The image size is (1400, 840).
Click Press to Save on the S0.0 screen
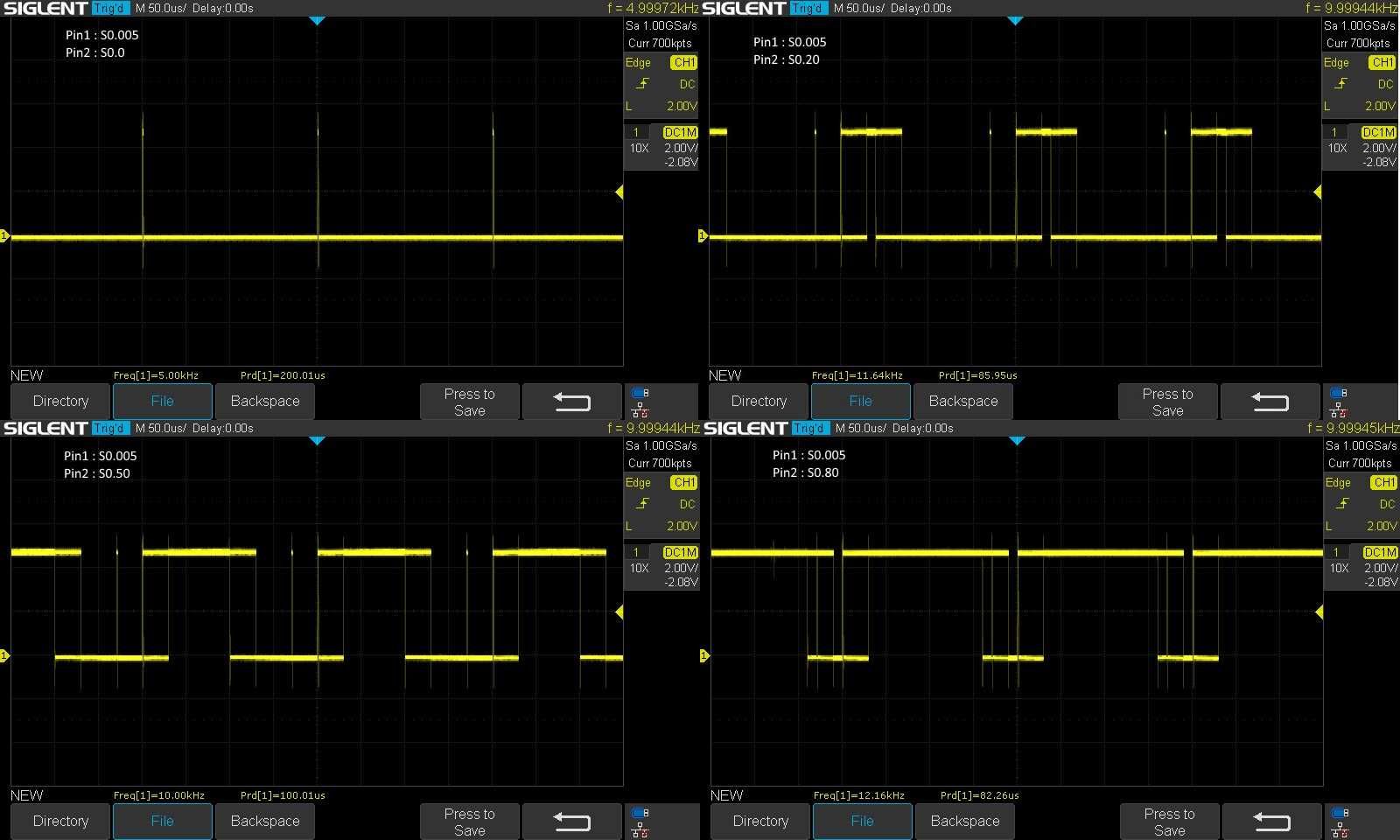pos(470,402)
